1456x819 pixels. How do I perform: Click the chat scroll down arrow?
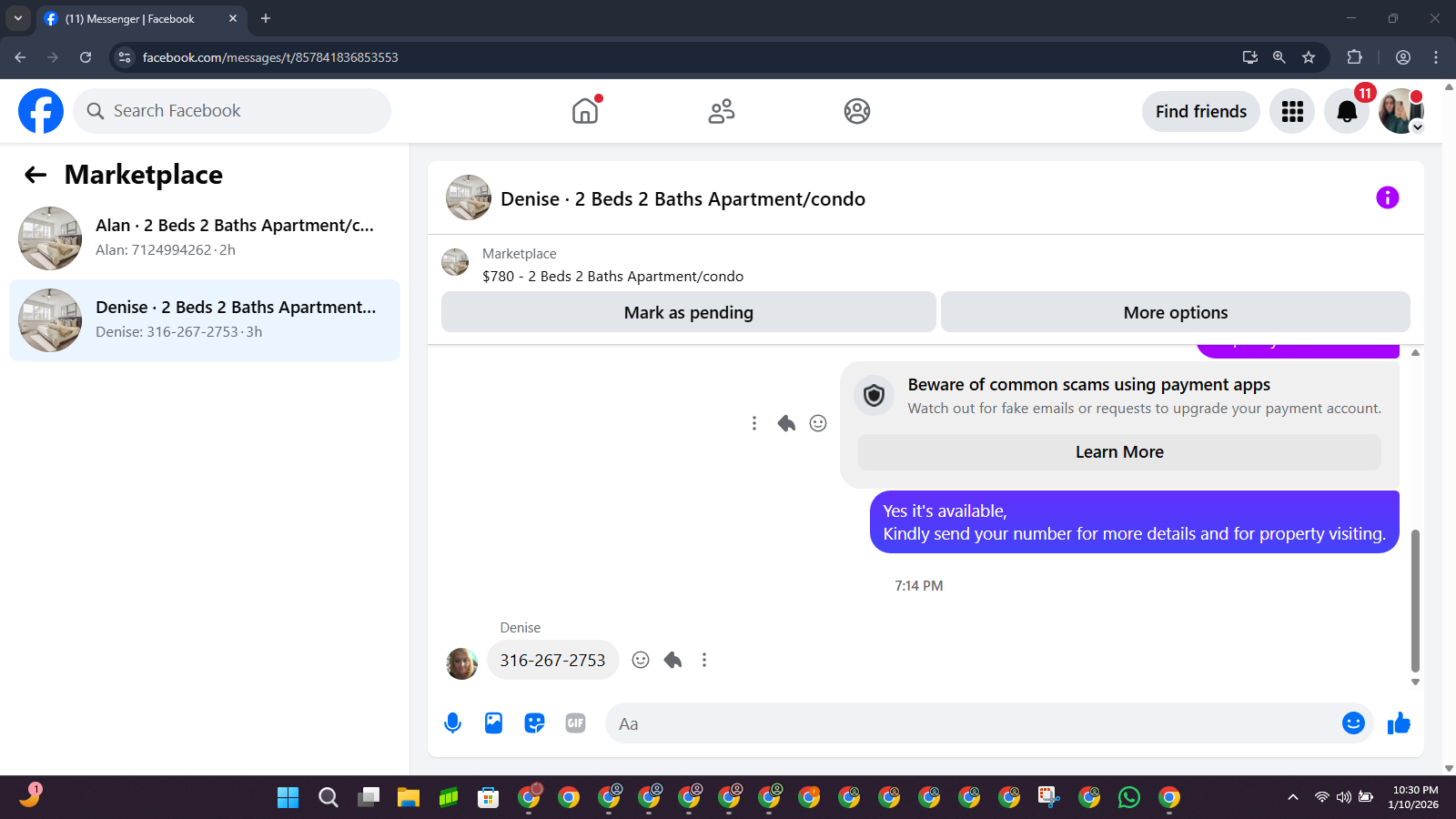(1415, 682)
